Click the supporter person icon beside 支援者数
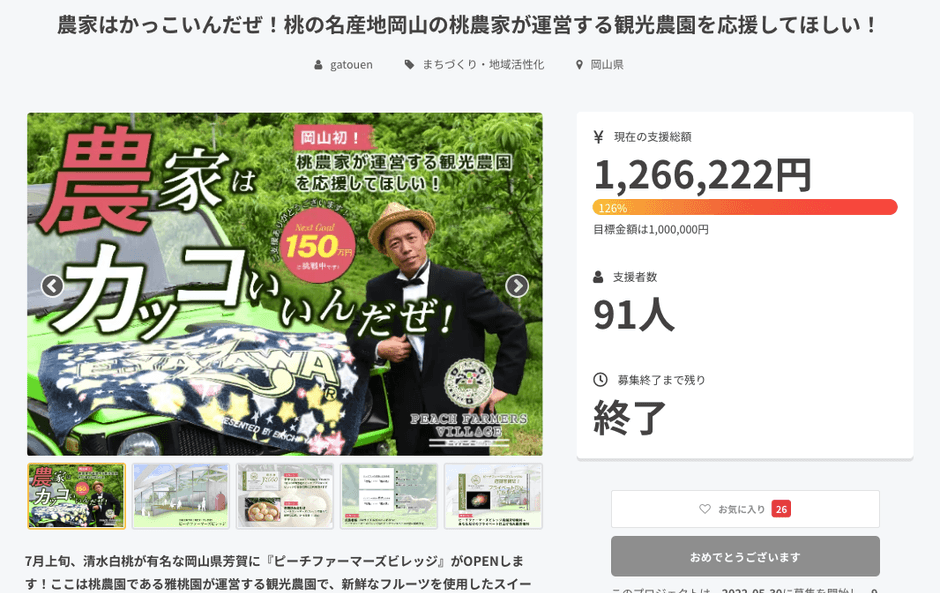This screenshot has width=940, height=593. (x=598, y=277)
